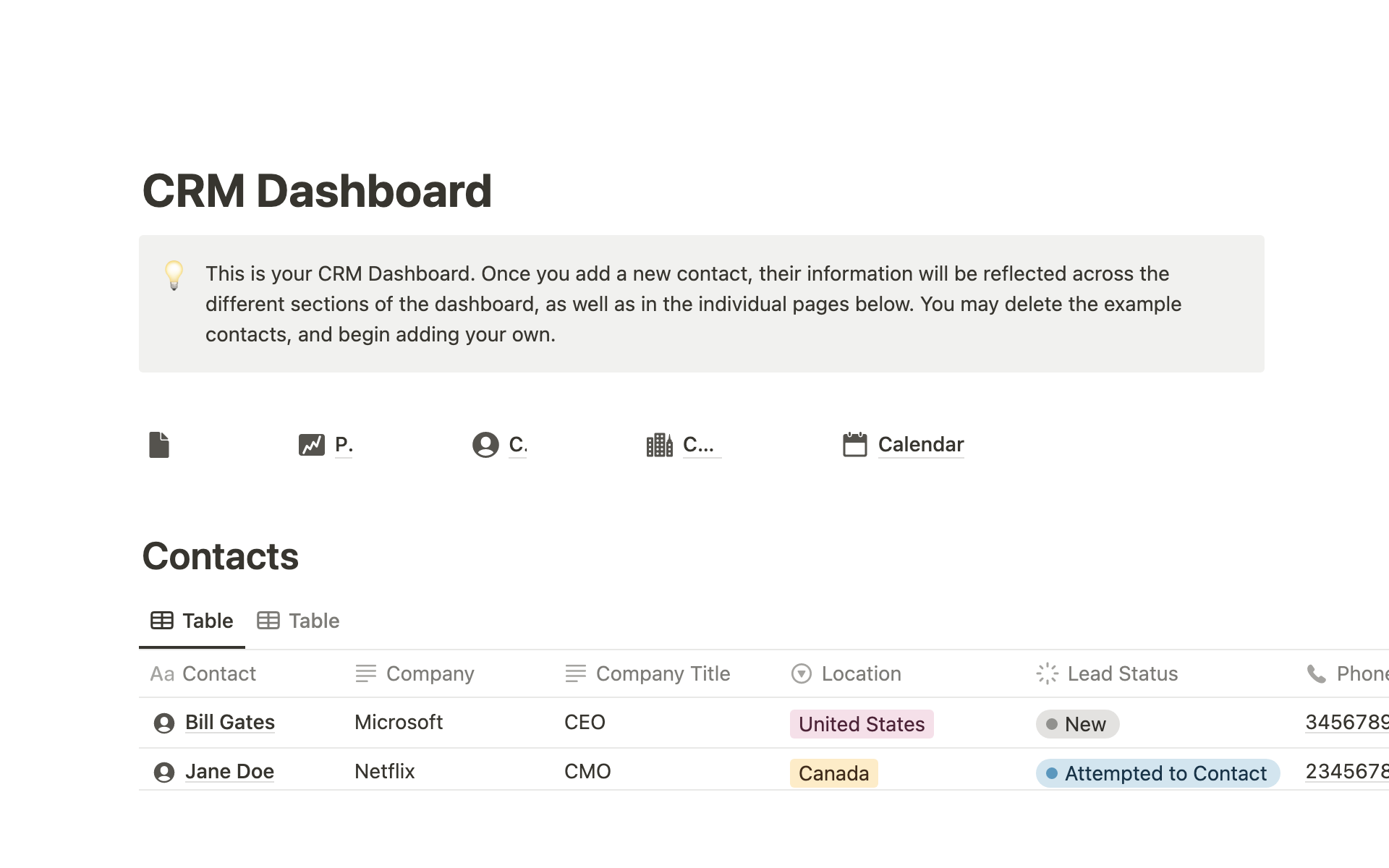Click the blank document page icon

tap(159, 445)
